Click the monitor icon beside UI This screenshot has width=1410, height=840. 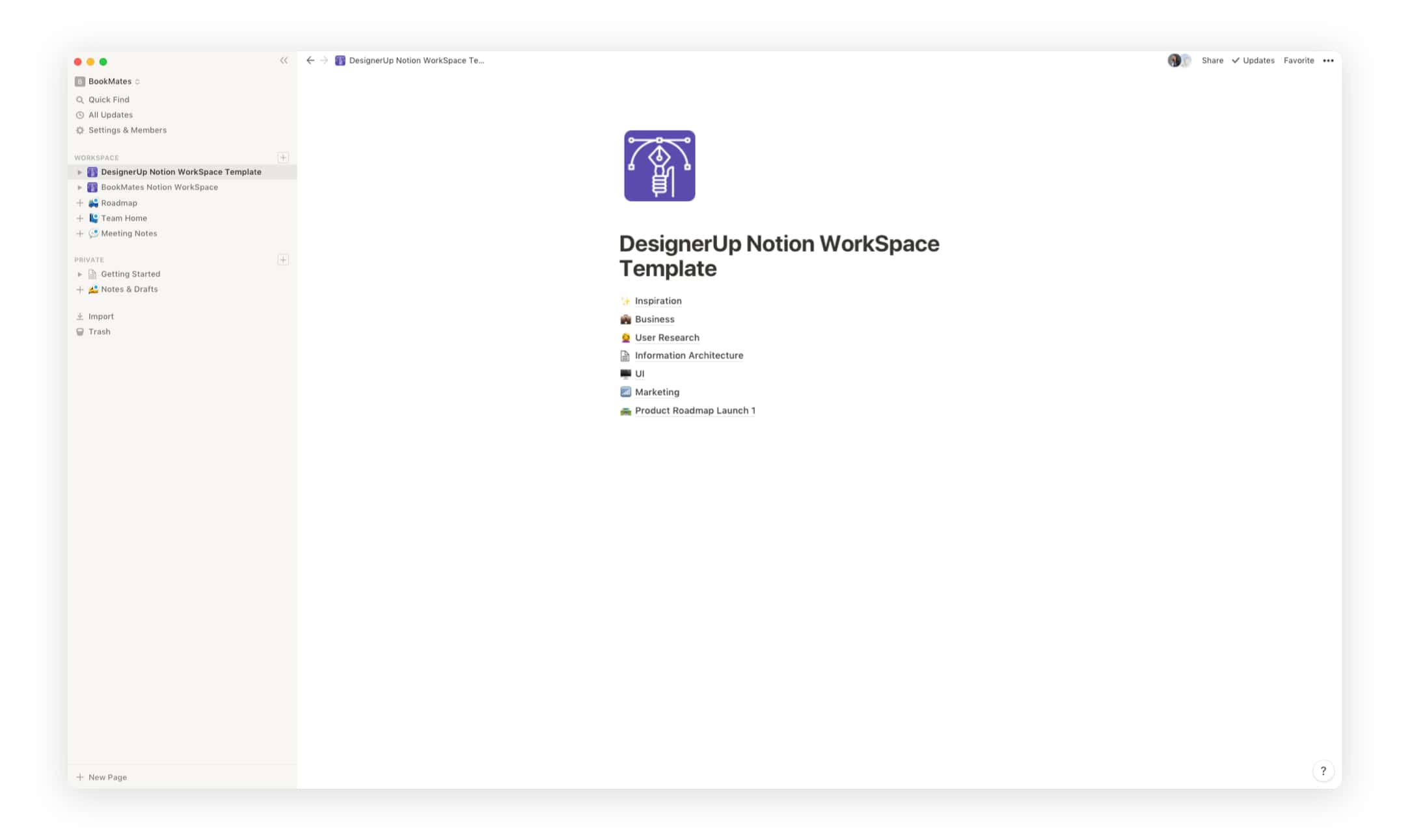point(625,374)
